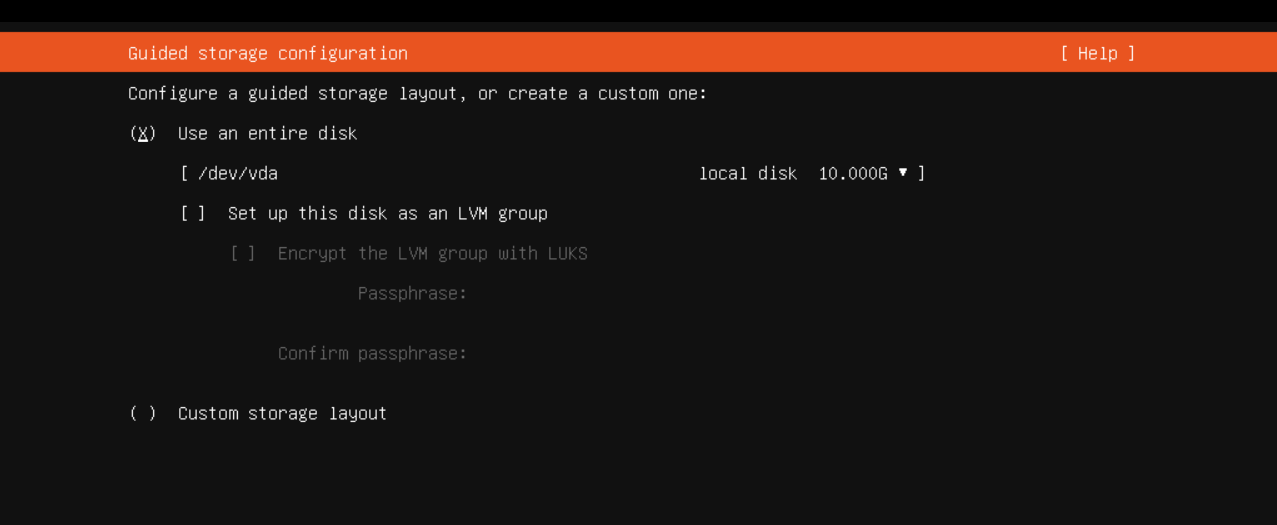Click "Set up this disk as an LVM group" label
This screenshot has height=525, width=1277.
tap(388, 213)
